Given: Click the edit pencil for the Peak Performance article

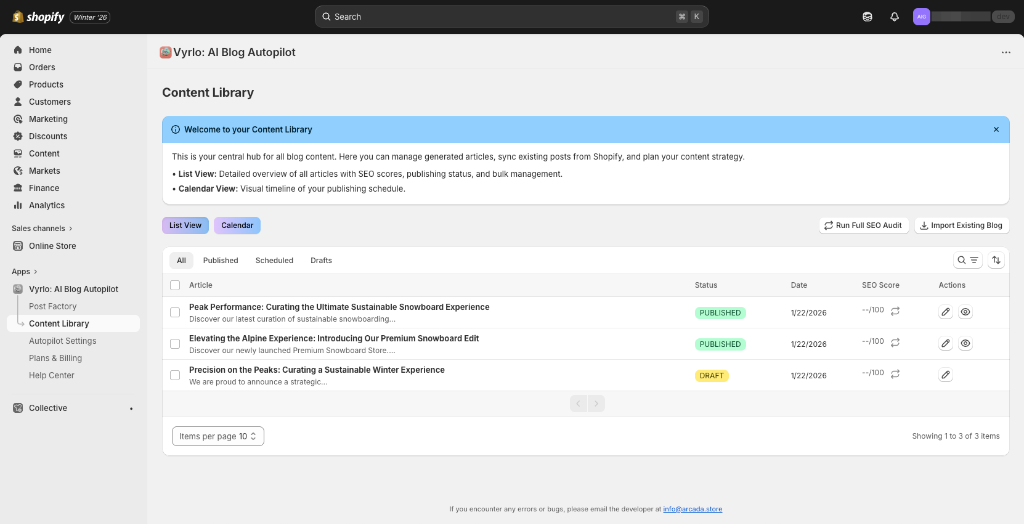Looking at the screenshot, I should point(945,313).
